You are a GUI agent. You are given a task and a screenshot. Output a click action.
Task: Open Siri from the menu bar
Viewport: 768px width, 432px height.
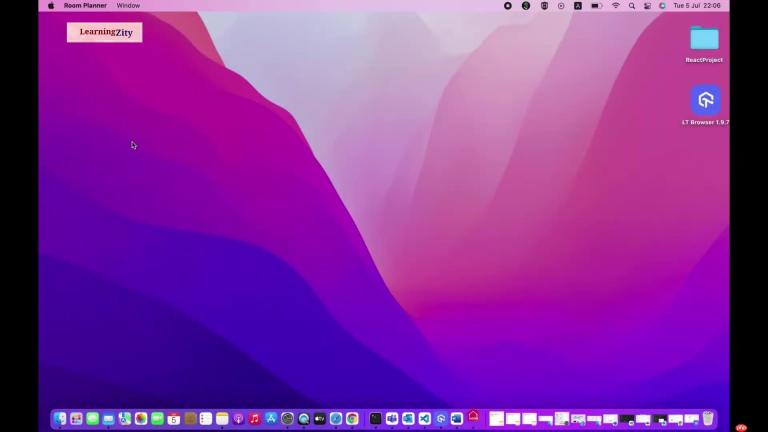662,6
